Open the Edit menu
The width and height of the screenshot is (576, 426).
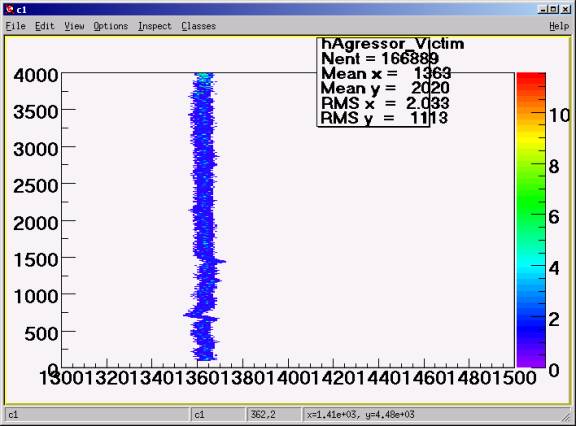click(x=44, y=26)
